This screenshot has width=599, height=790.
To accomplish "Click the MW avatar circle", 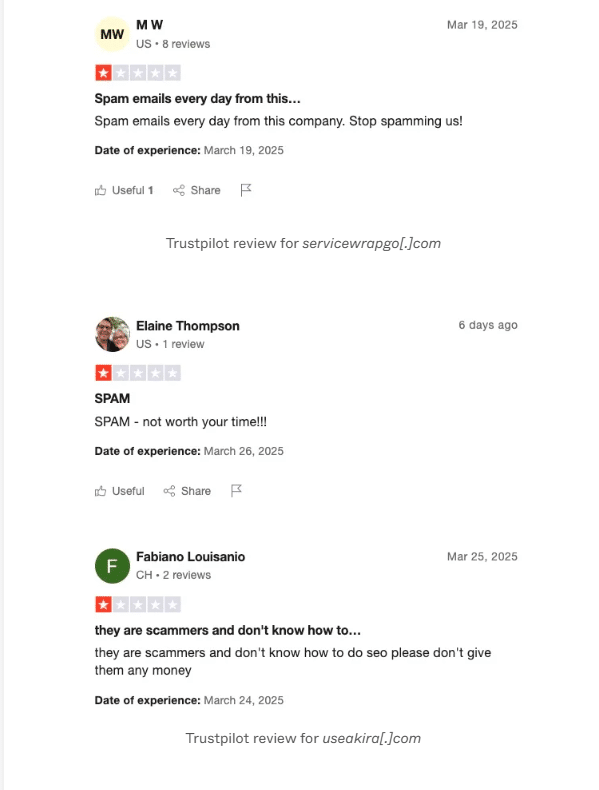I will [112, 34].
